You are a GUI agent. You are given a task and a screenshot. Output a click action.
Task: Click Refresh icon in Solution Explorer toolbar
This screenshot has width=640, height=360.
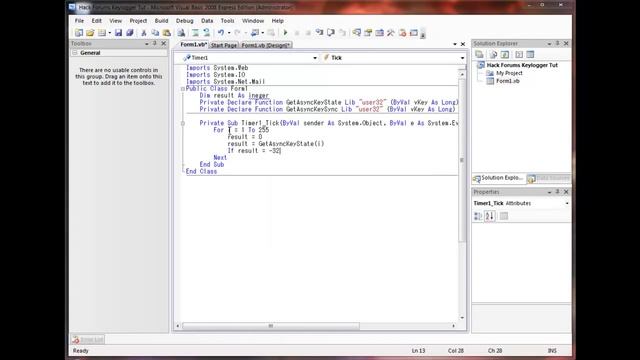(505, 54)
